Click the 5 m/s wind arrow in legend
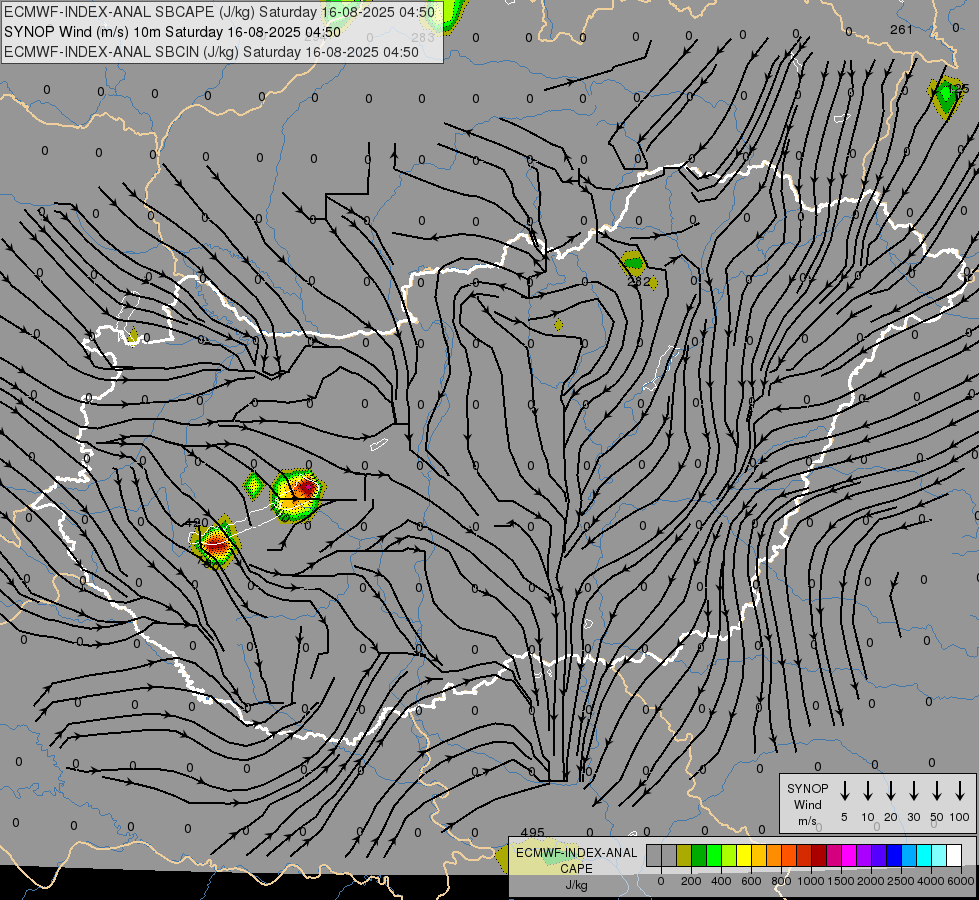 (844, 790)
